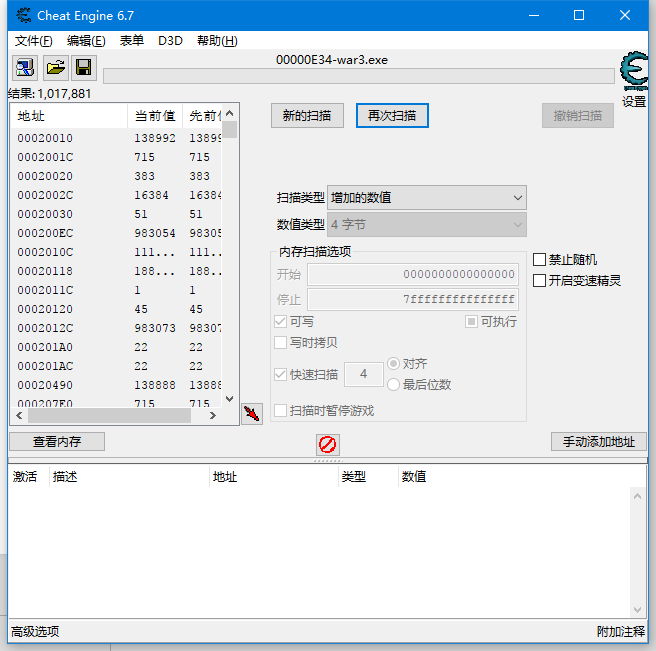Click 附加注释 at the bottom right
Viewport: 656px width, 651px height.
(x=621, y=631)
